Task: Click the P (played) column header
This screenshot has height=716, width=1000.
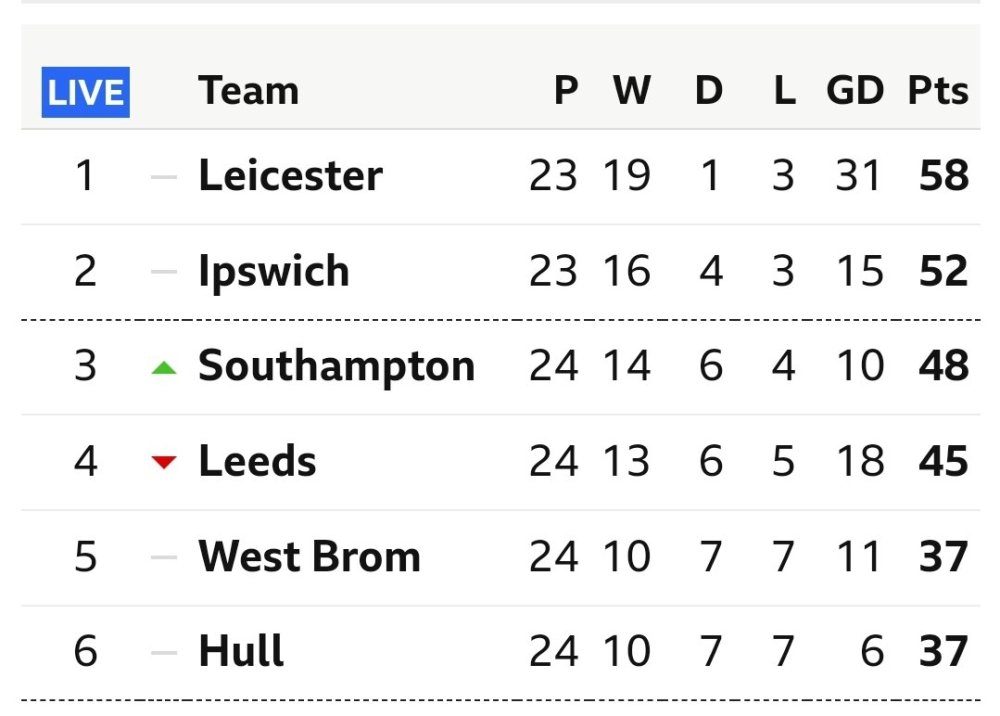Action: point(566,91)
